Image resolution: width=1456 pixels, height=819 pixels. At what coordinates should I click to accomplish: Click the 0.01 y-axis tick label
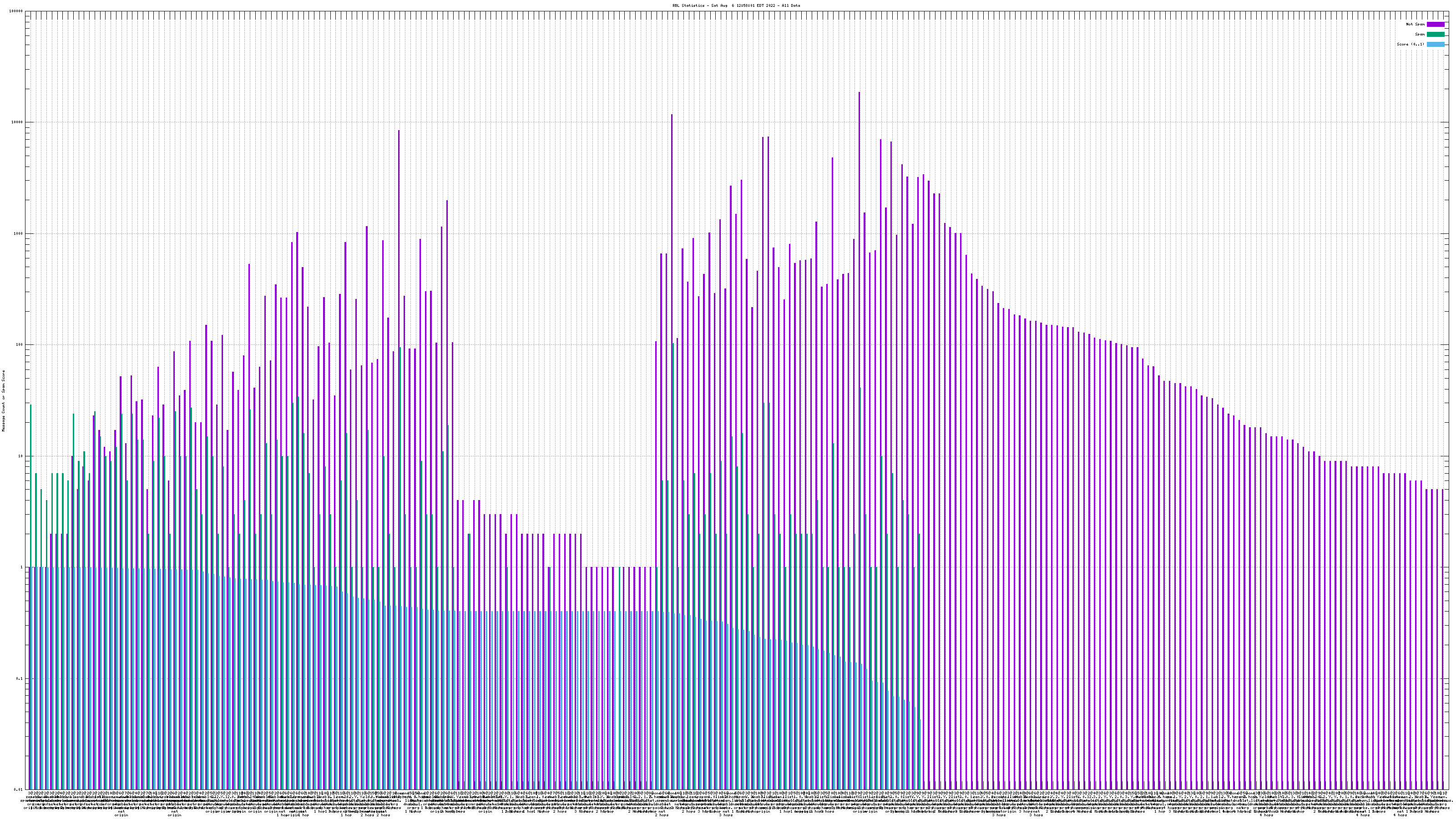click(19, 789)
